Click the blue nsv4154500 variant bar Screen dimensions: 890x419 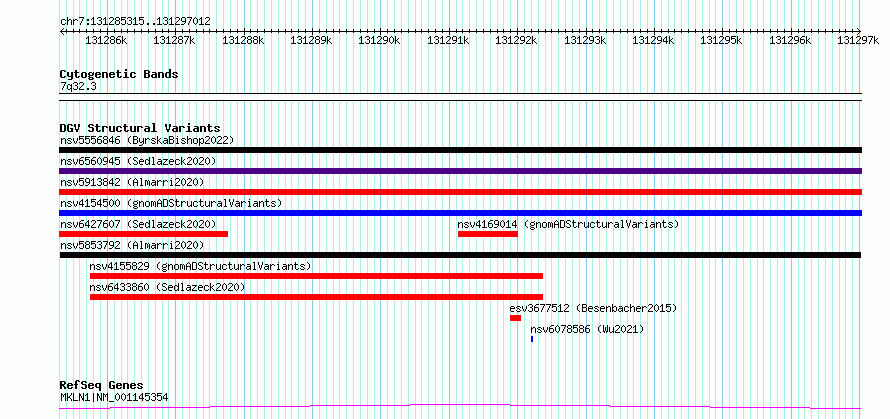tap(460, 213)
